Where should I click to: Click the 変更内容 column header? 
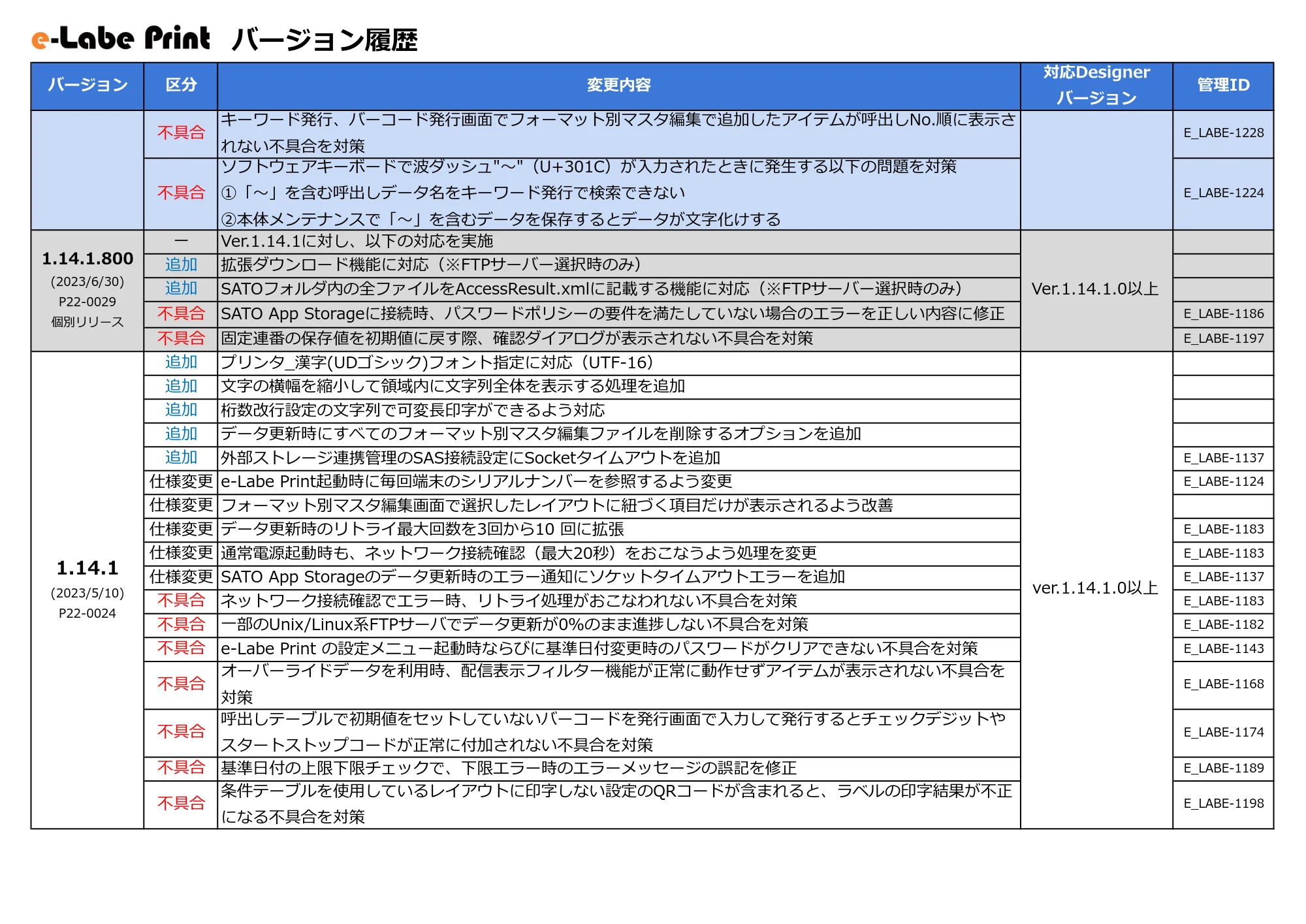[618, 85]
